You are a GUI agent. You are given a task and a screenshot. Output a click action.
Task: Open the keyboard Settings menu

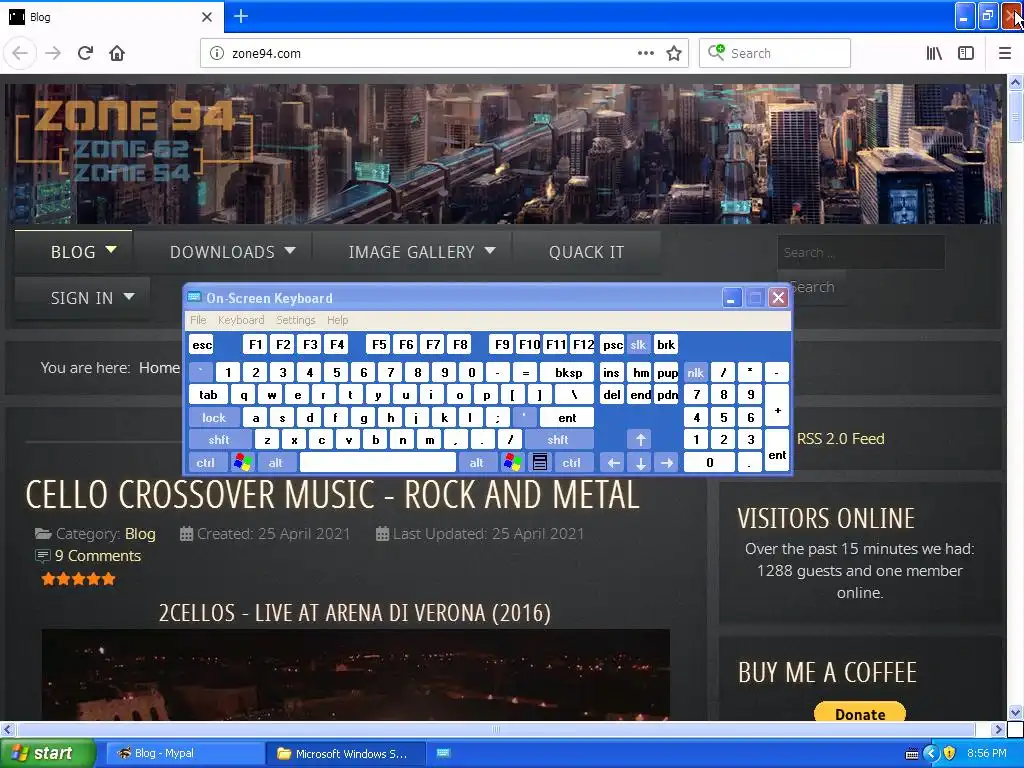(295, 320)
